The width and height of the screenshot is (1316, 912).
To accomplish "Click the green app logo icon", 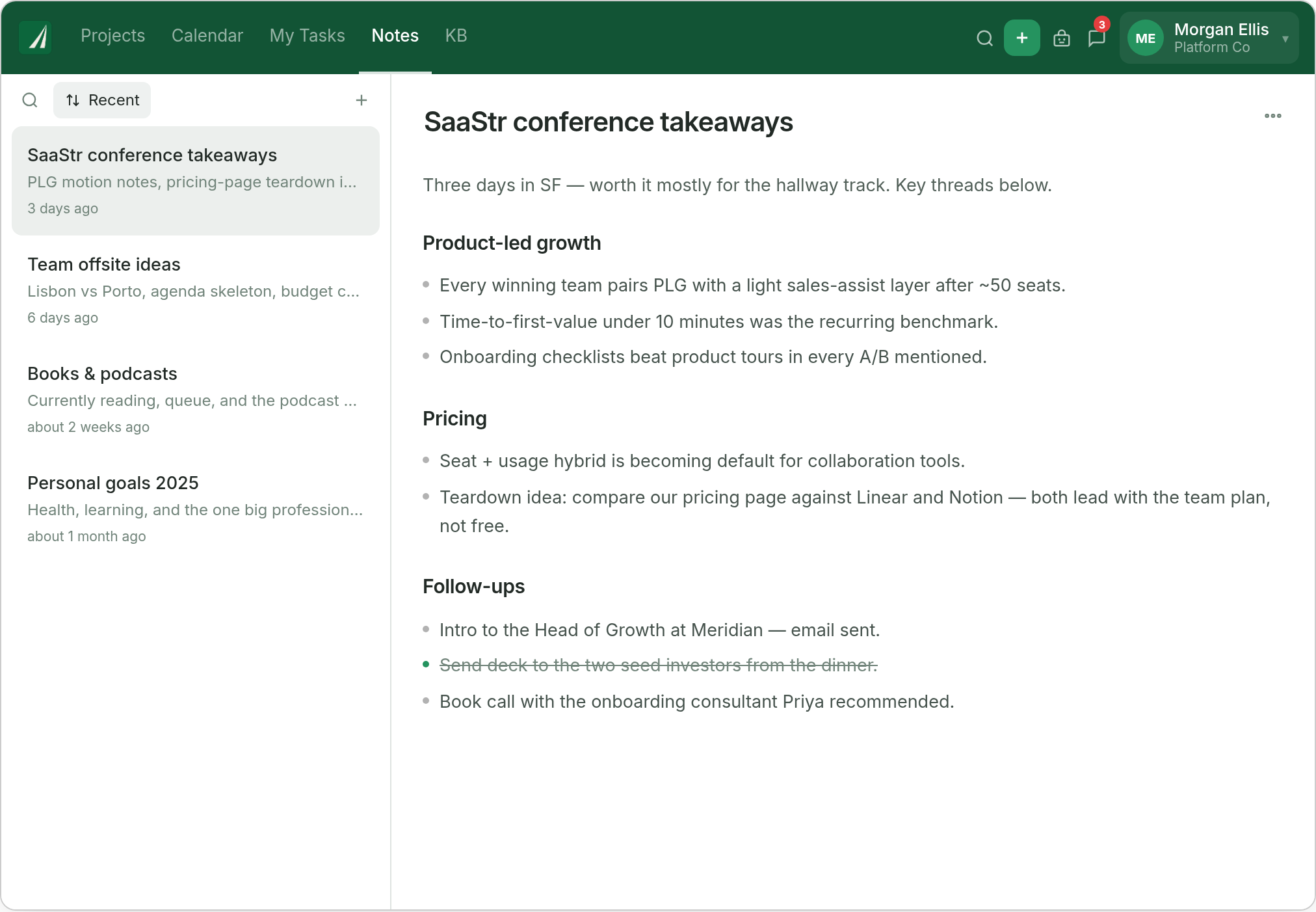I will coord(36,37).
